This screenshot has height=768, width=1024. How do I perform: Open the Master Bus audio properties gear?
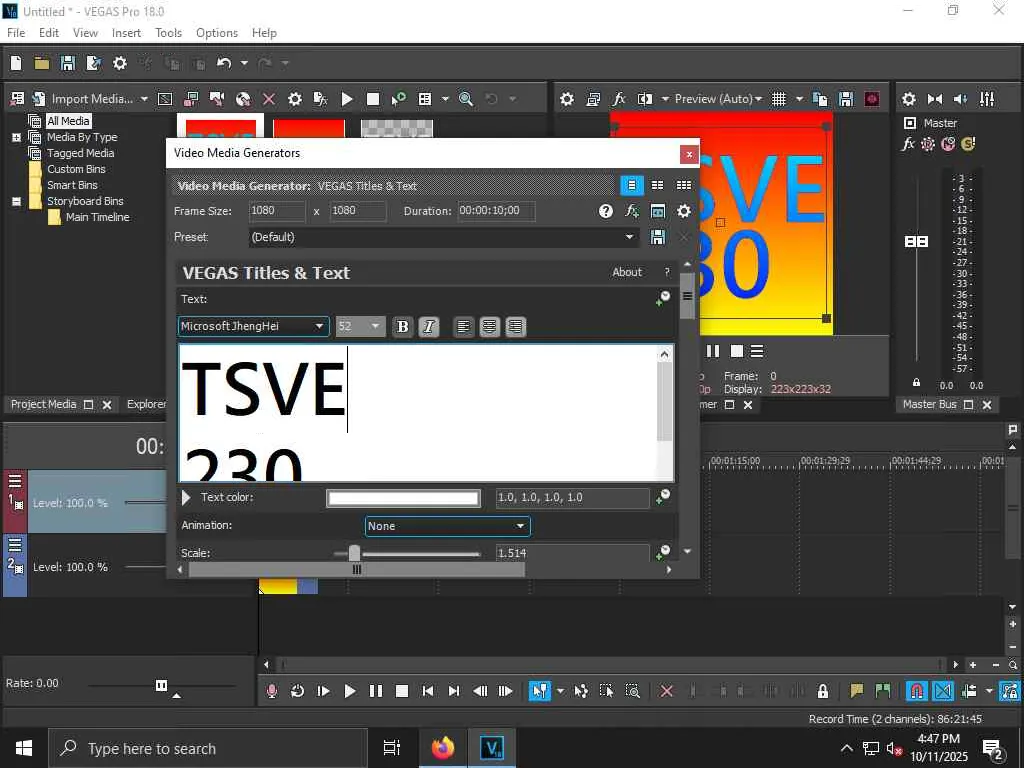(908, 99)
